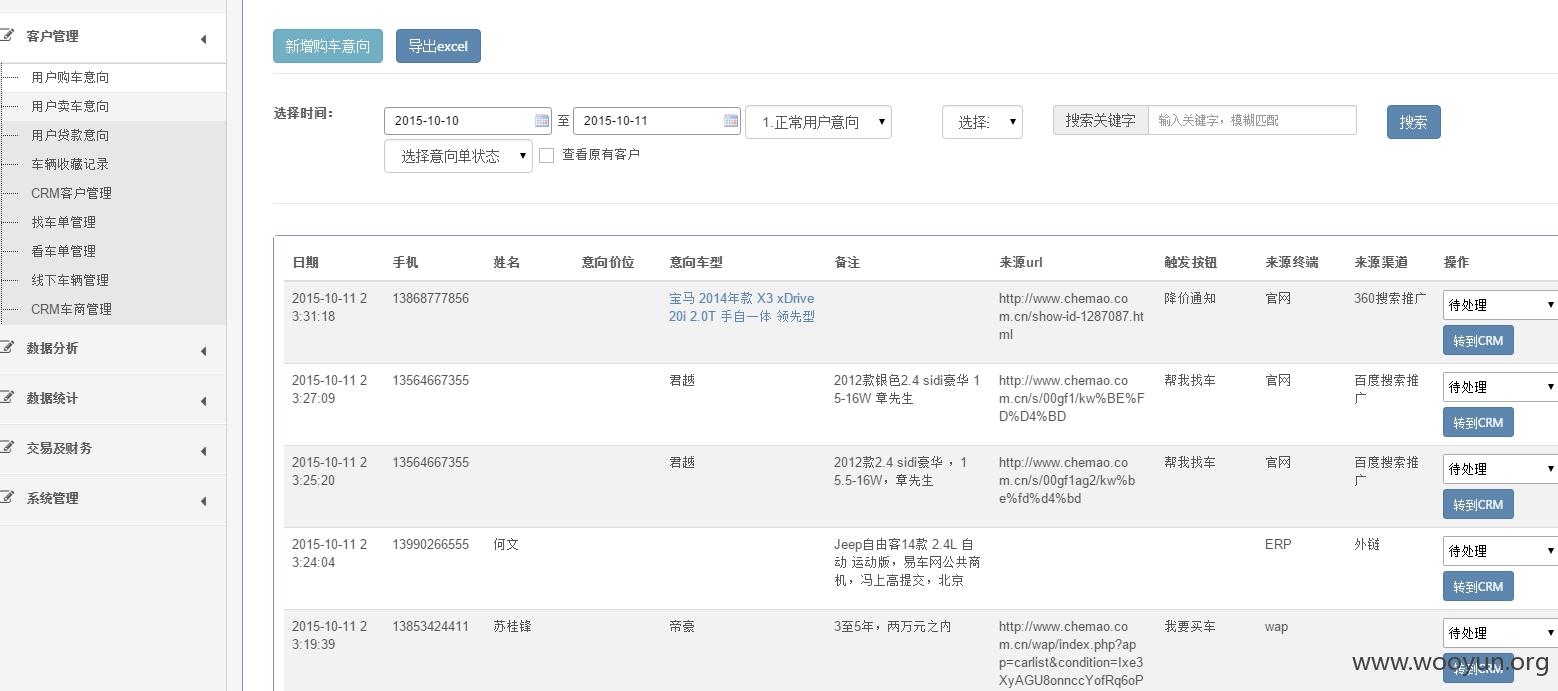
Task: Open 待处理 dropdown for phone 13868777856
Action: click(1500, 305)
